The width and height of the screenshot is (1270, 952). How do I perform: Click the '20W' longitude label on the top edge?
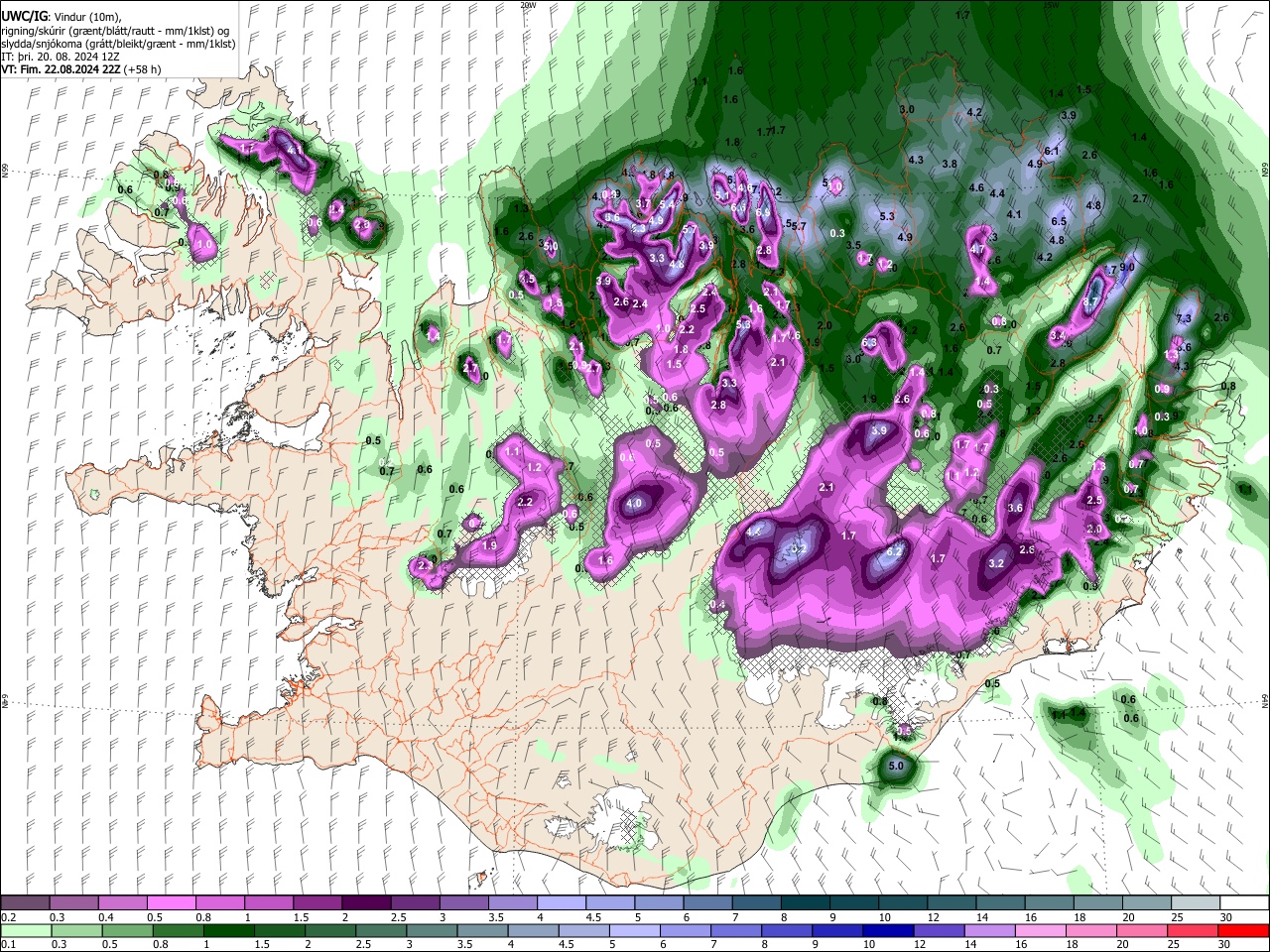point(528,4)
